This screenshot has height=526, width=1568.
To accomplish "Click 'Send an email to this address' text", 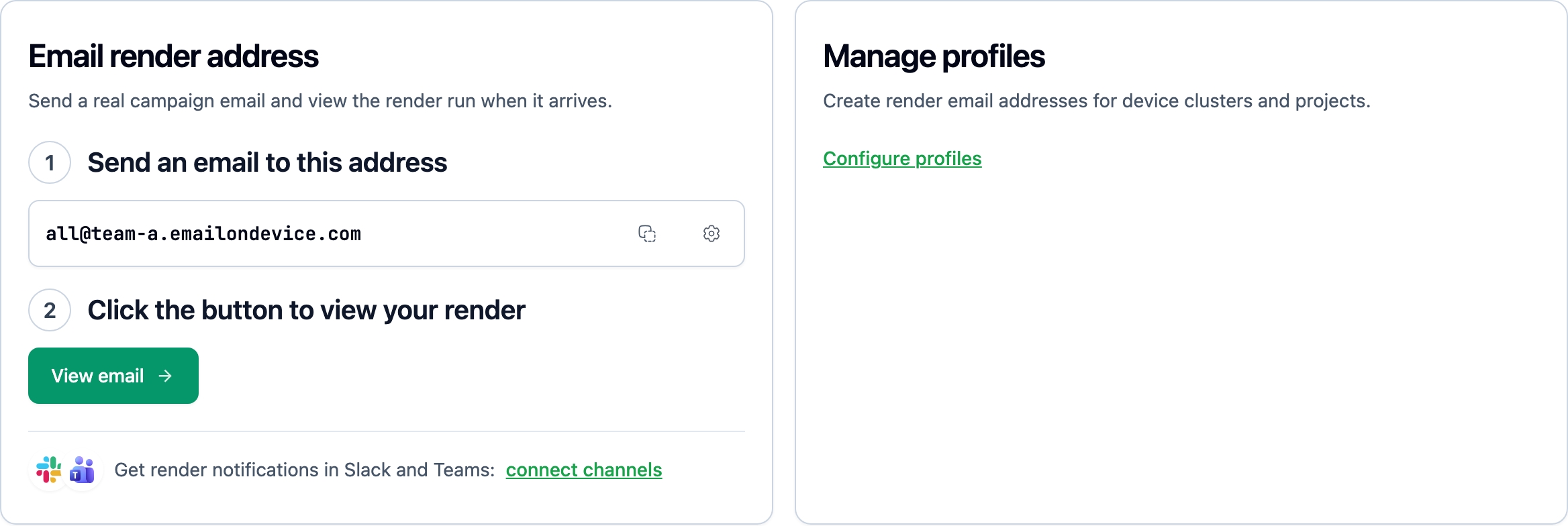I will [267, 162].
